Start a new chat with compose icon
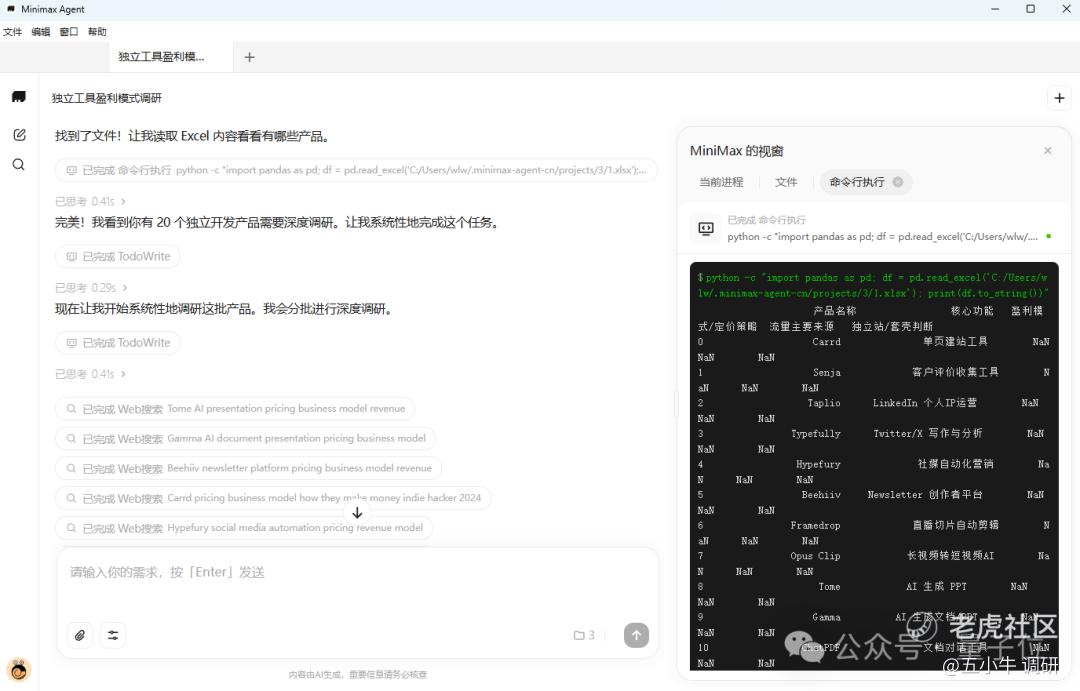The width and height of the screenshot is (1080, 691). 19,134
